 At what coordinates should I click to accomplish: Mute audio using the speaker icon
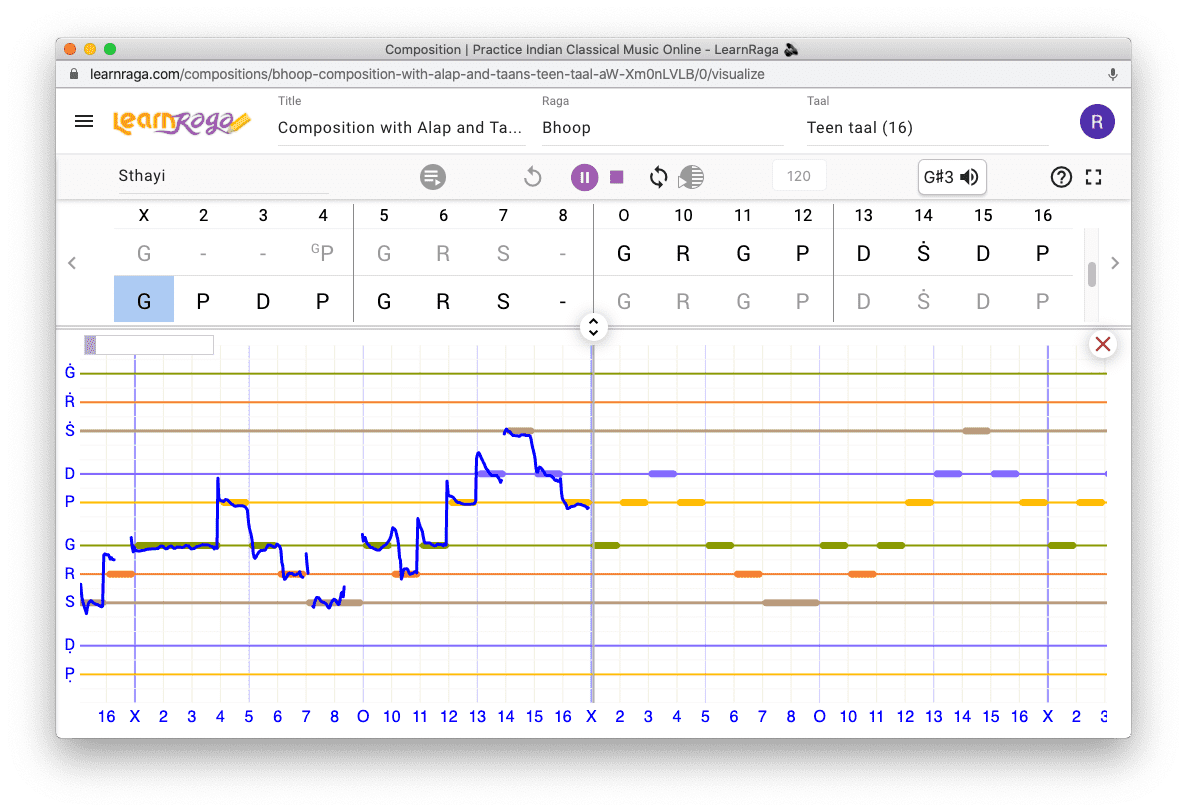pos(967,176)
